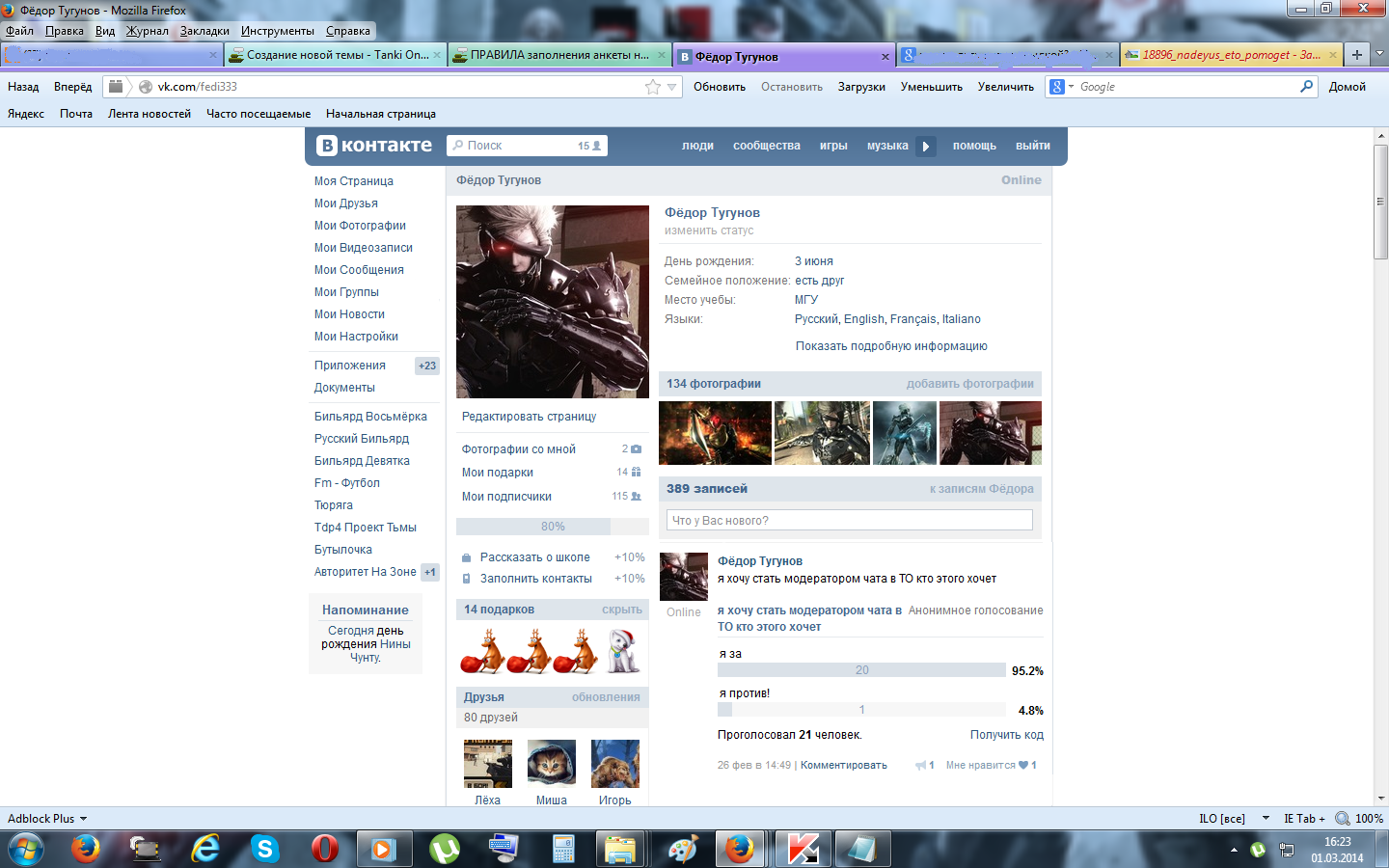Switch to the 18896_nadeyus_eto_pomoget tab
The width and height of the screenshot is (1389, 868).
tap(1232, 55)
